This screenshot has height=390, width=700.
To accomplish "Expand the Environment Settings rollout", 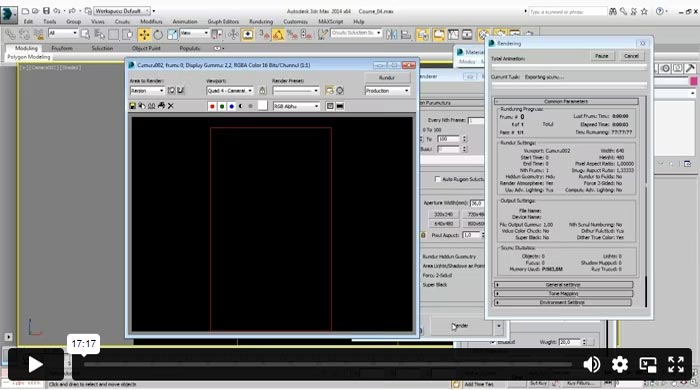I will (x=563, y=303).
